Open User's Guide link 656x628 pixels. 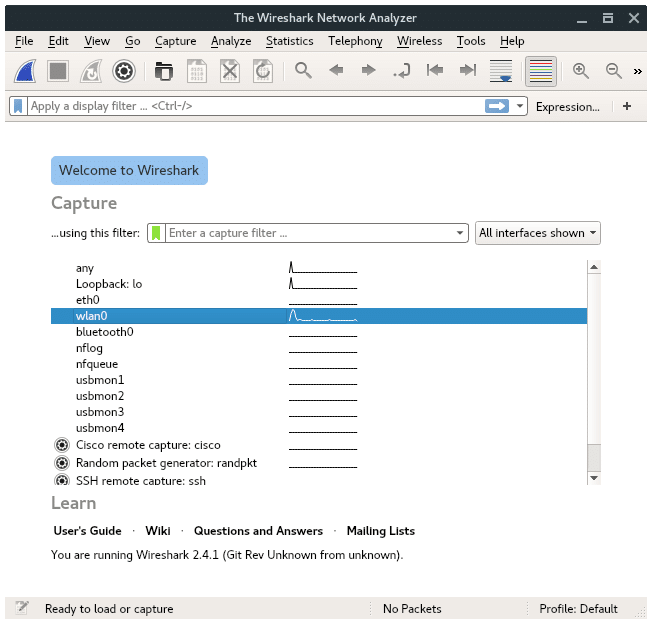pos(87,531)
